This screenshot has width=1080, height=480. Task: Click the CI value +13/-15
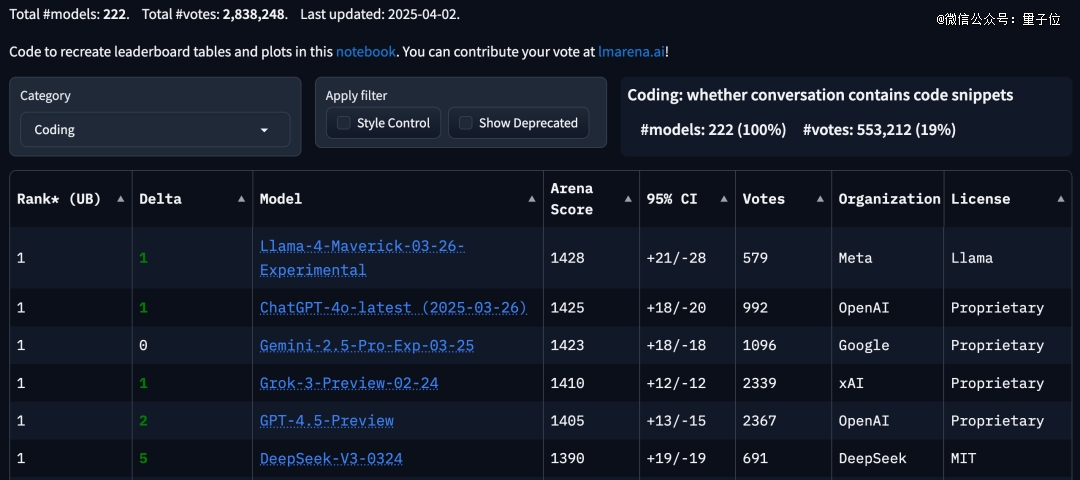(x=676, y=421)
